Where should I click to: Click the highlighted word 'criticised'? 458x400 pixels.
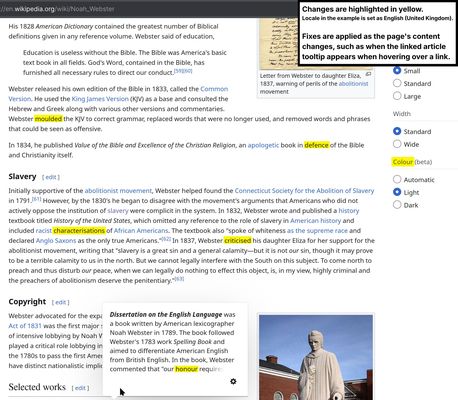tap(238, 241)
